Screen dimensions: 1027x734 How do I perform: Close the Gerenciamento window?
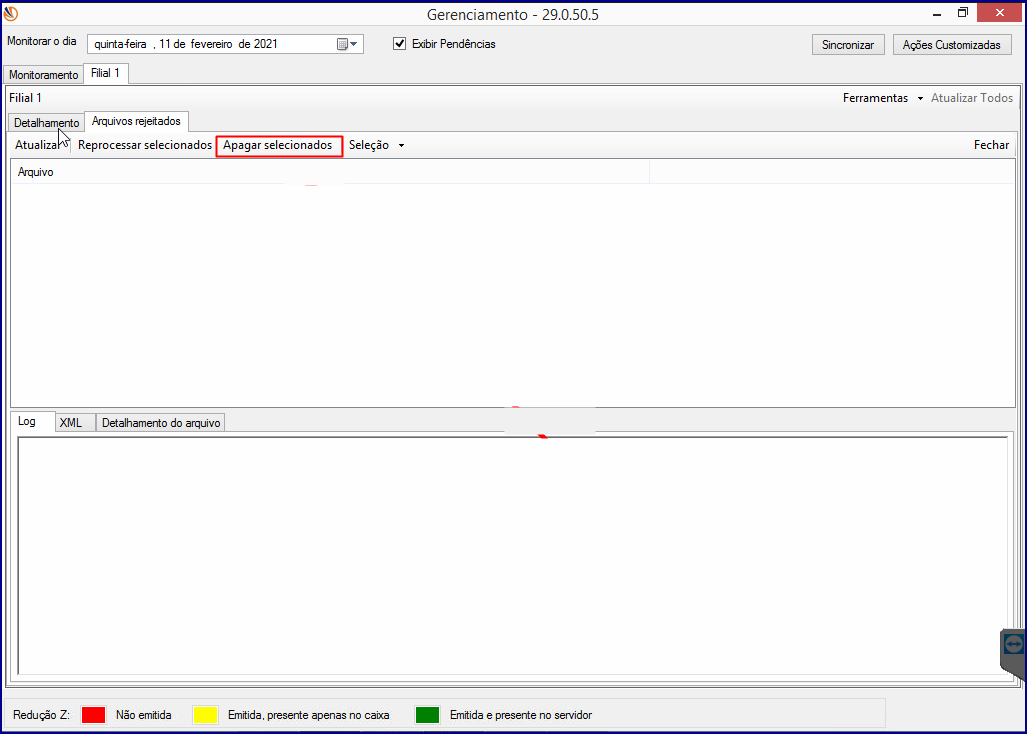pyautogui.click(x=999, y=12)
